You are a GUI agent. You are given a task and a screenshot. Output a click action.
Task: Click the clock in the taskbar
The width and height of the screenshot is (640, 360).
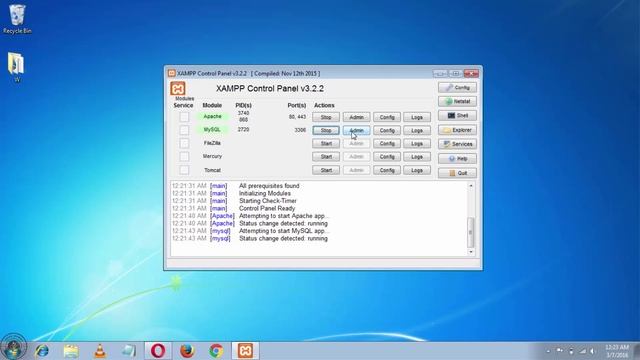tap(617, 351)
